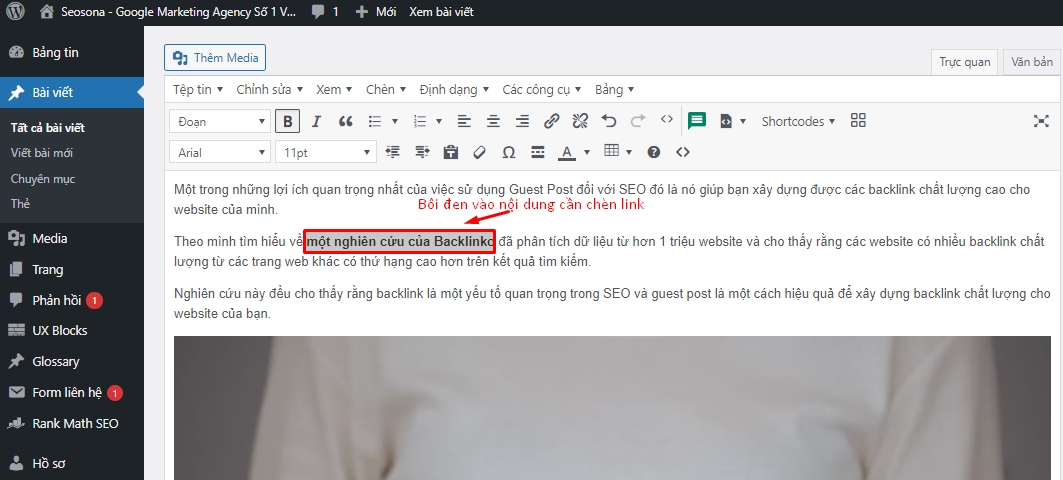Open the Viết bài mới link
This screenshot has width=1063, height=480.
point(42,153)
